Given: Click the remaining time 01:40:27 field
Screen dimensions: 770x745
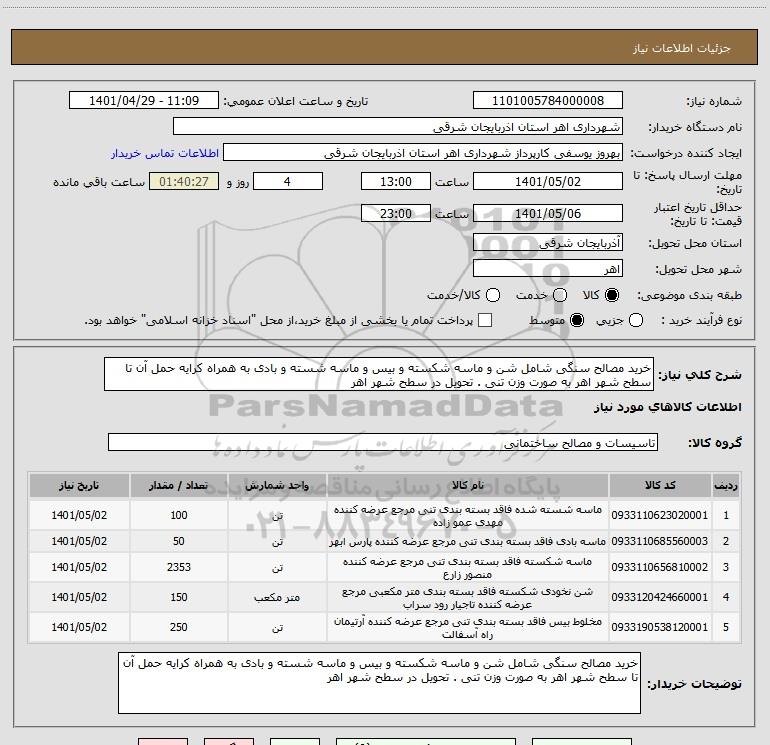Looking at the screenshot, I should [184, 181].
